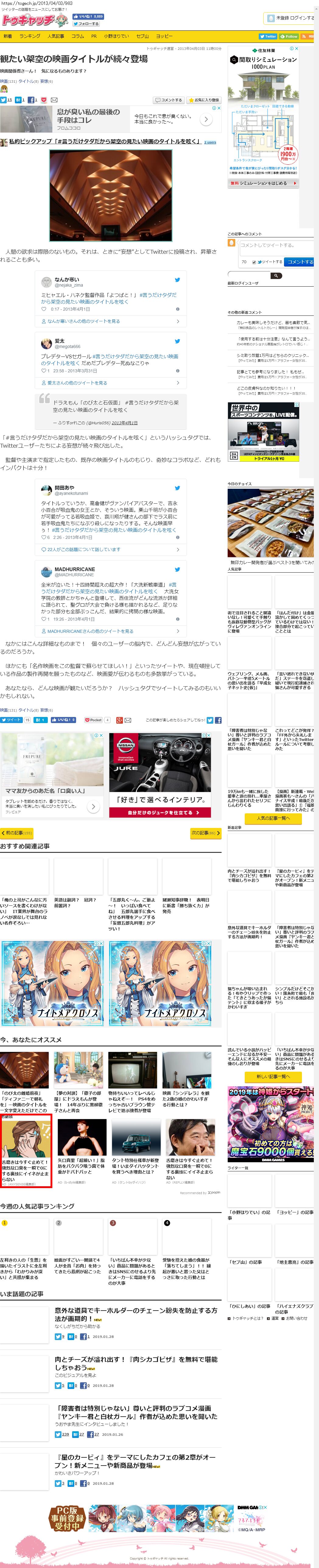Click the ツイート share button below the article
319x1568 pixels.
click(x=11, y=720)
